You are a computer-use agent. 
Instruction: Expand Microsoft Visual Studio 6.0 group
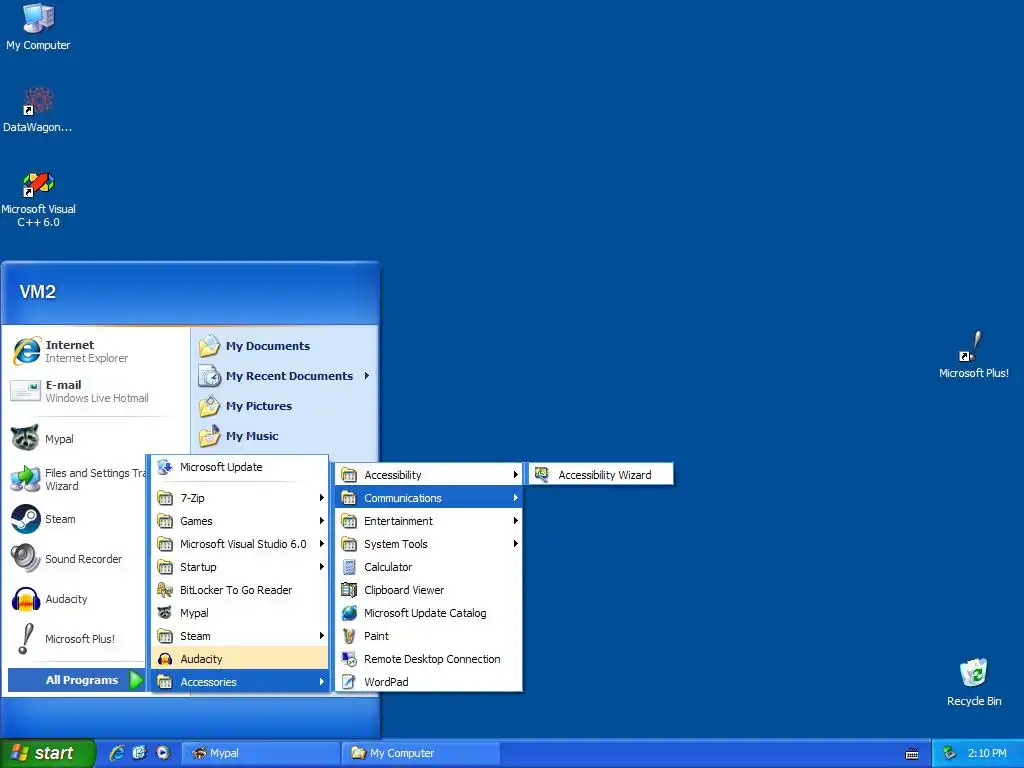pos(240,544)
